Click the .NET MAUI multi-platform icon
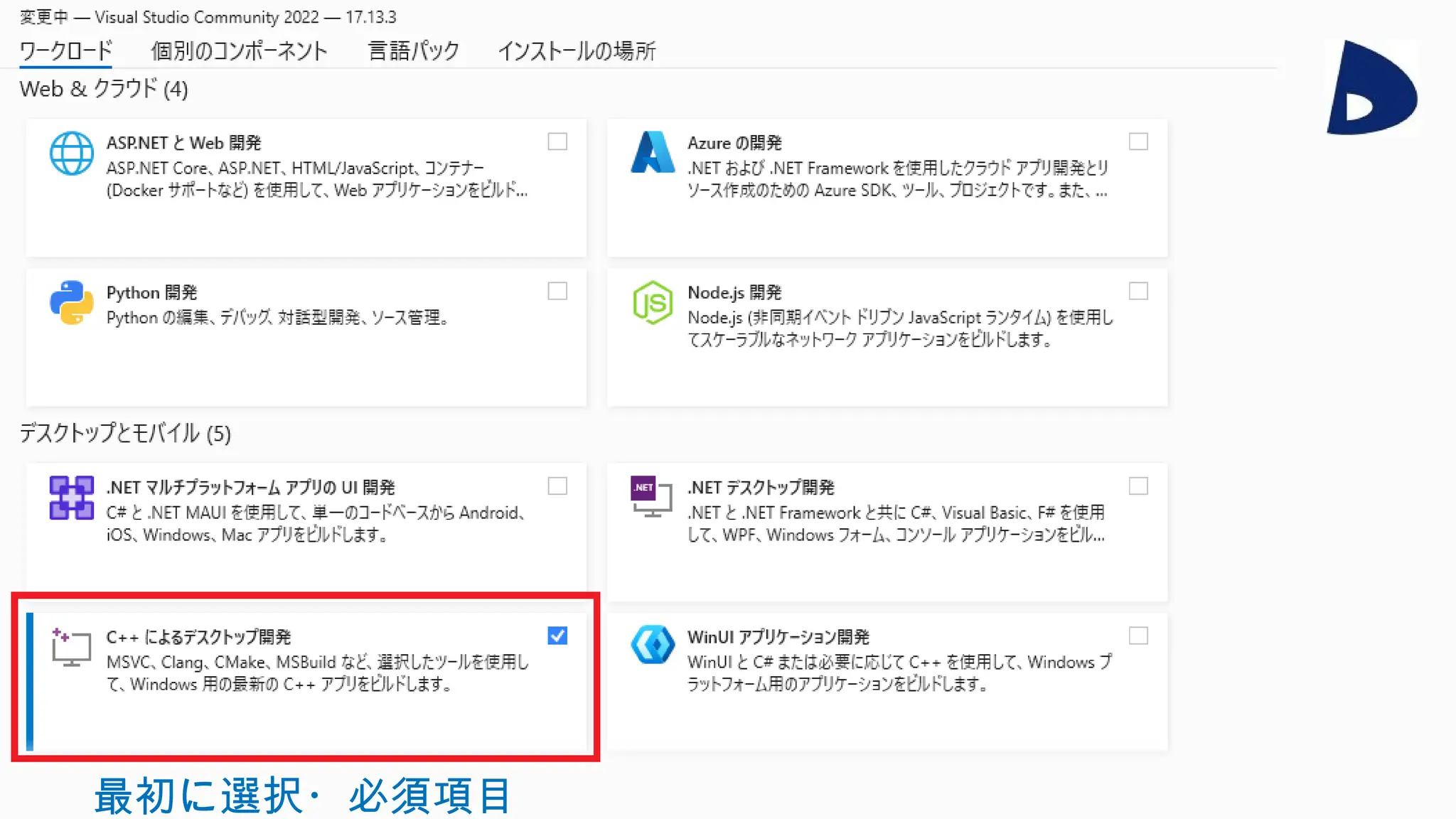Image resolution: width=1456 pixels, height=819 pixels. click(71, 498)
